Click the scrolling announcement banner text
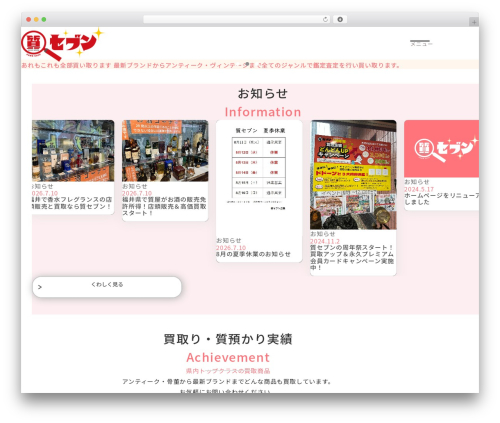500x423 pixels. [211, 65]
